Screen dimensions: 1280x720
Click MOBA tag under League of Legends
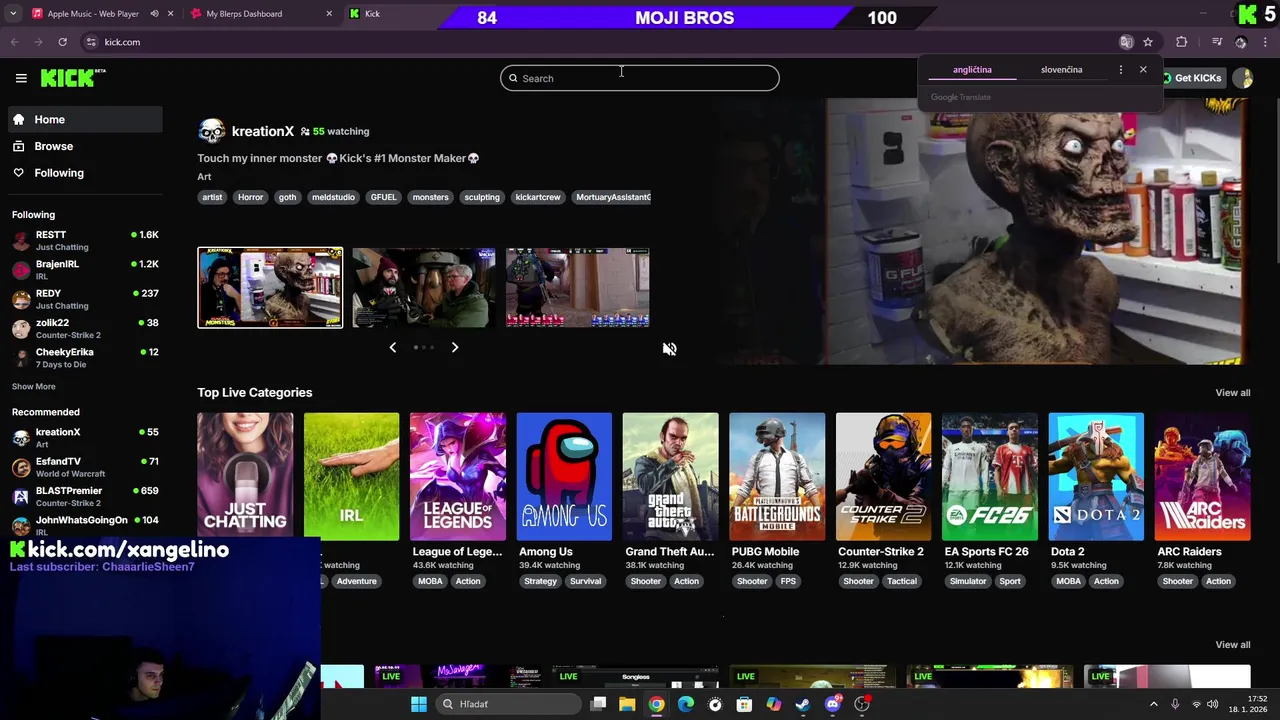(430, 581)
